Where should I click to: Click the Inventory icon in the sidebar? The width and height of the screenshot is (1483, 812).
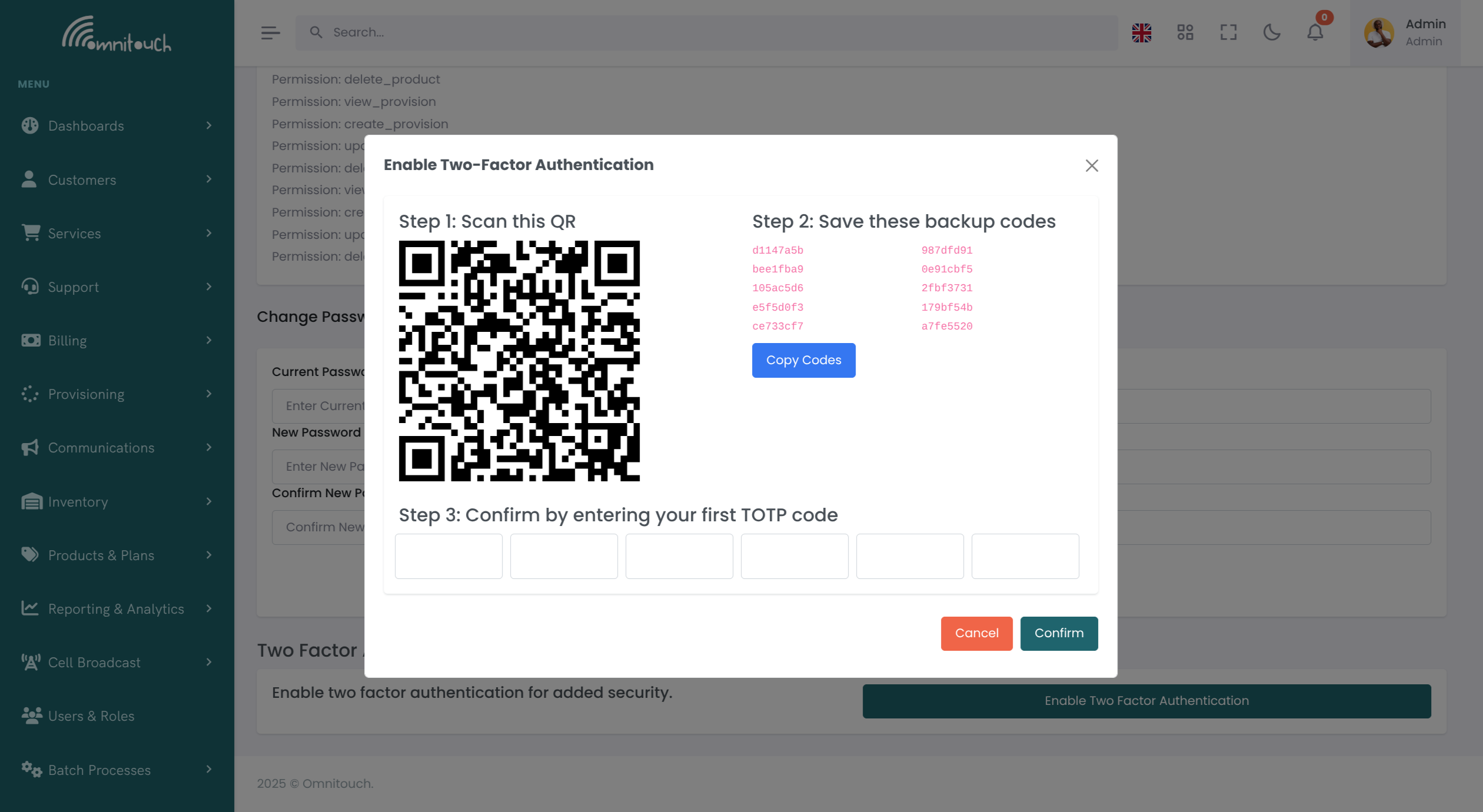30,501
